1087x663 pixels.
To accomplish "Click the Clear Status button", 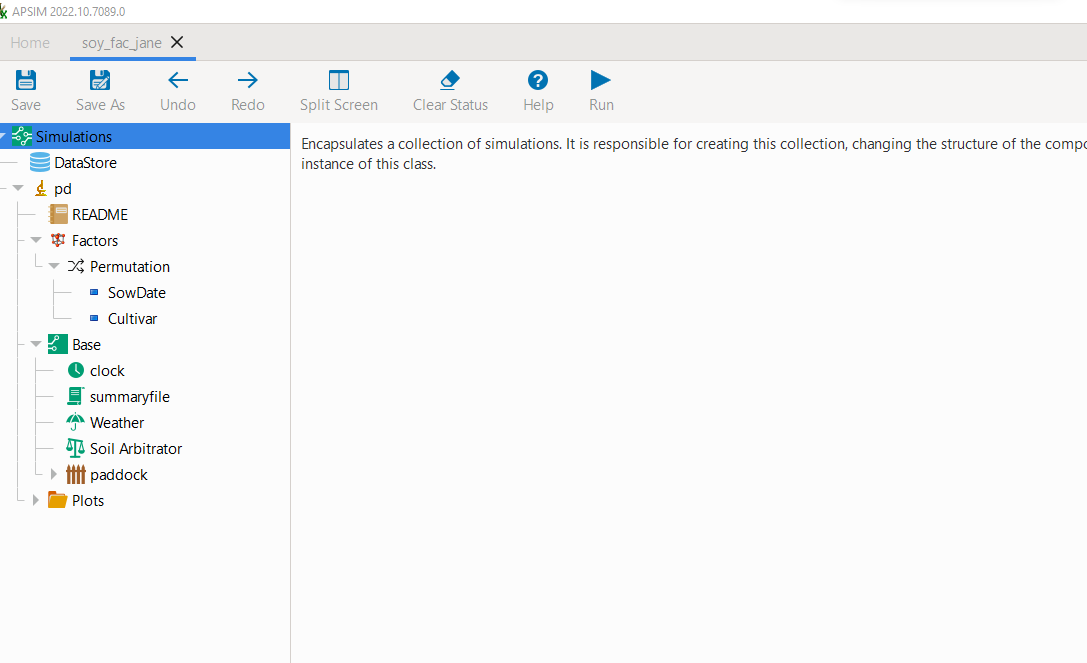I will [449, 90].
